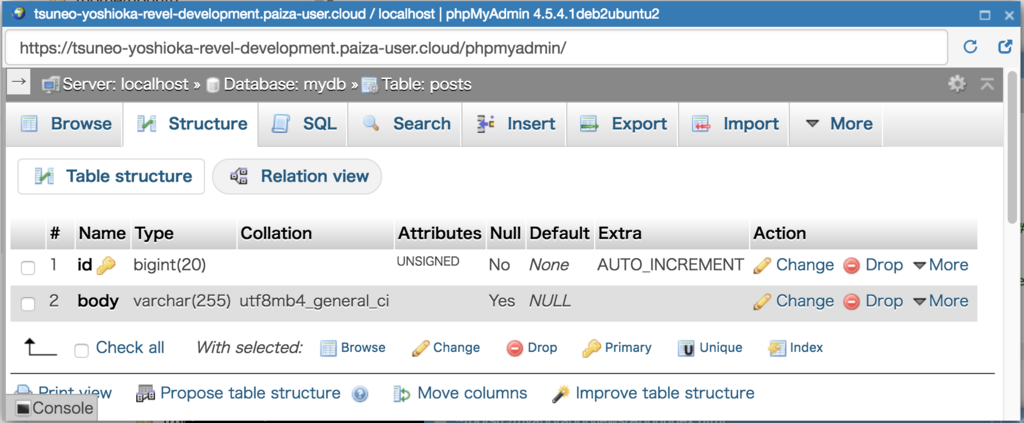Image resolution: width=1024 pixels, height=423 pixels.
Task: Click Change for the id column
Action: click(793, 265)
